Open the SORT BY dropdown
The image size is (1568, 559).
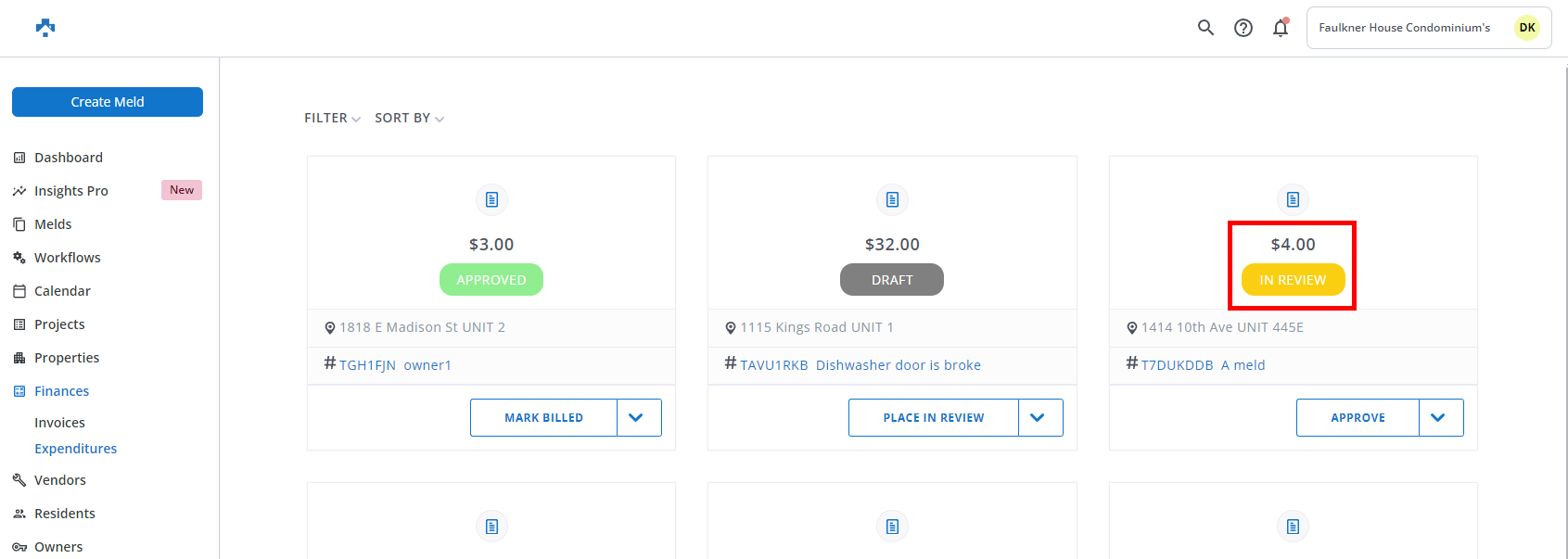click(x=409, y=118)
